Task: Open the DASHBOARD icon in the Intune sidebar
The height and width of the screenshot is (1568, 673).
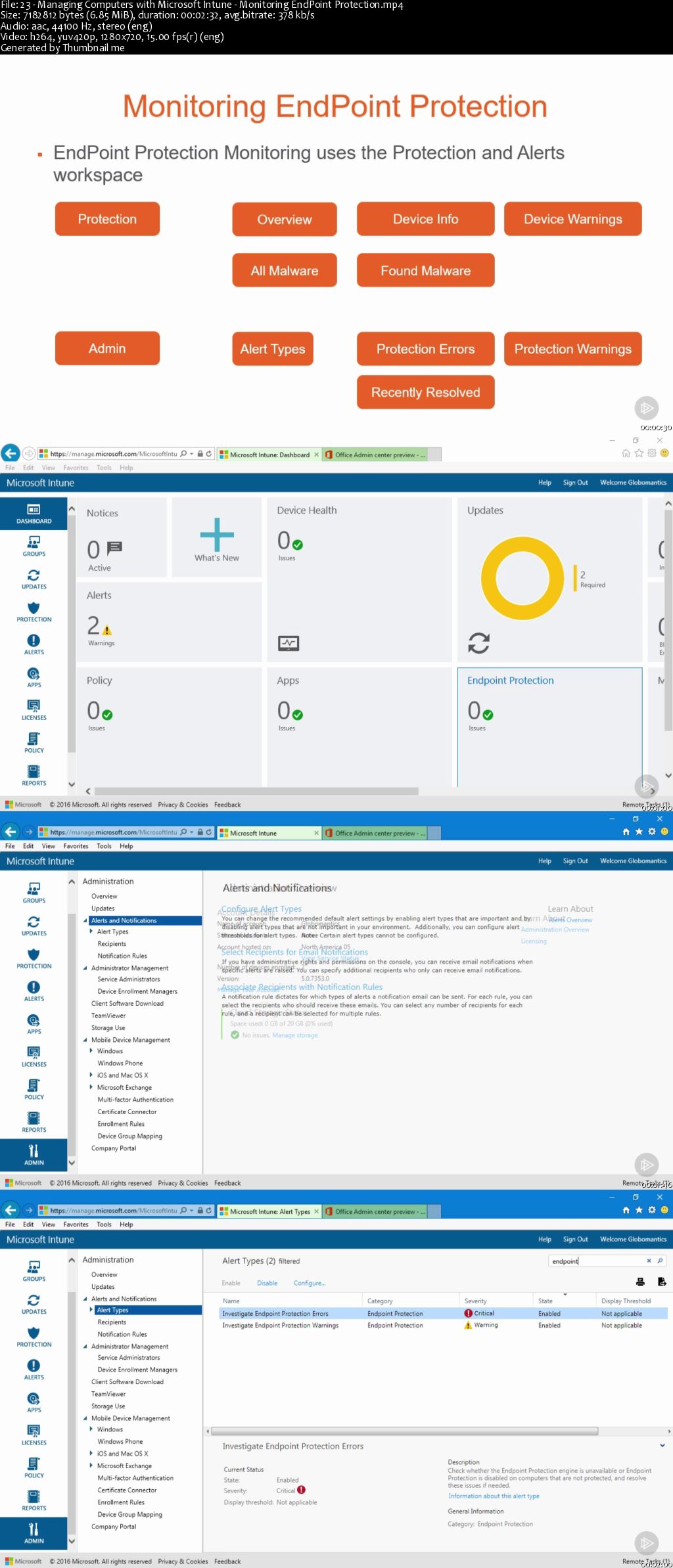Action: (34, 514)
